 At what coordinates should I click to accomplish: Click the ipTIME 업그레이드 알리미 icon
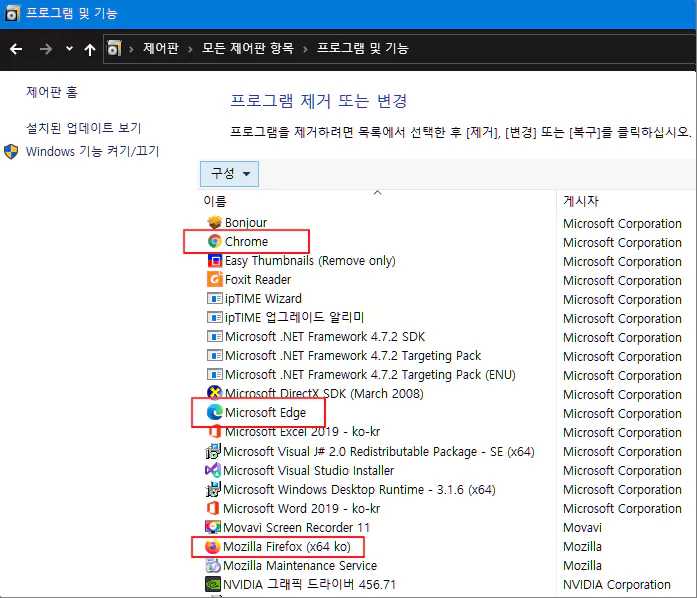[215, 317]
